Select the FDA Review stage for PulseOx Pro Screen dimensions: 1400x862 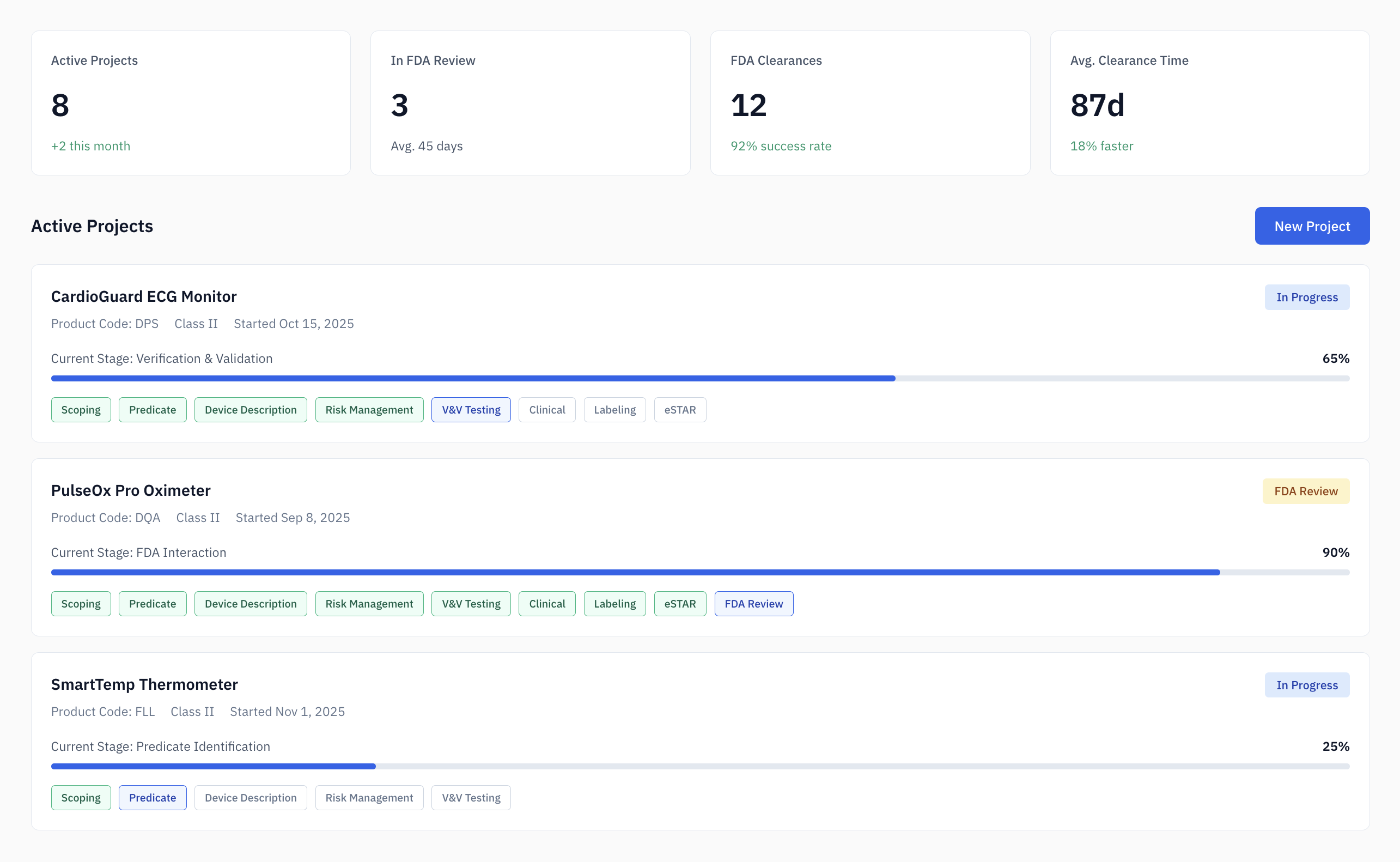point(753,603)
